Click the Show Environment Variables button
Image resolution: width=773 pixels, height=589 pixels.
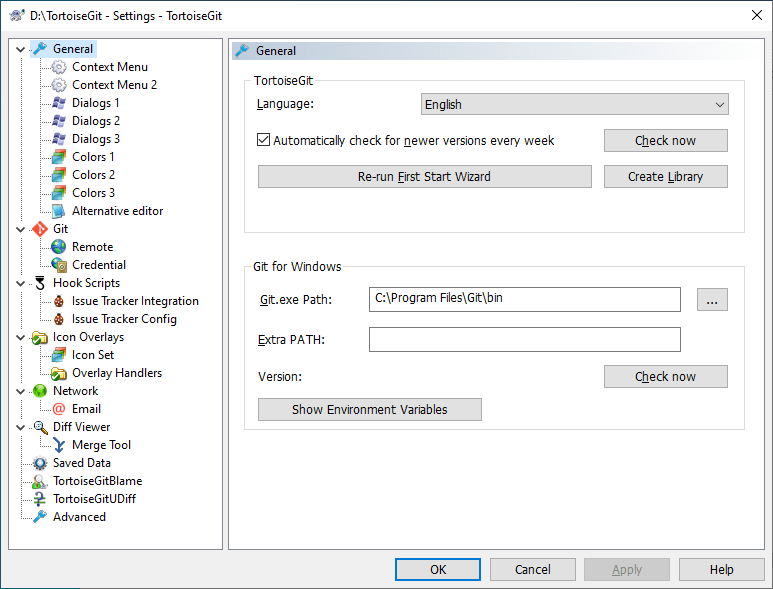pos(369,410)
